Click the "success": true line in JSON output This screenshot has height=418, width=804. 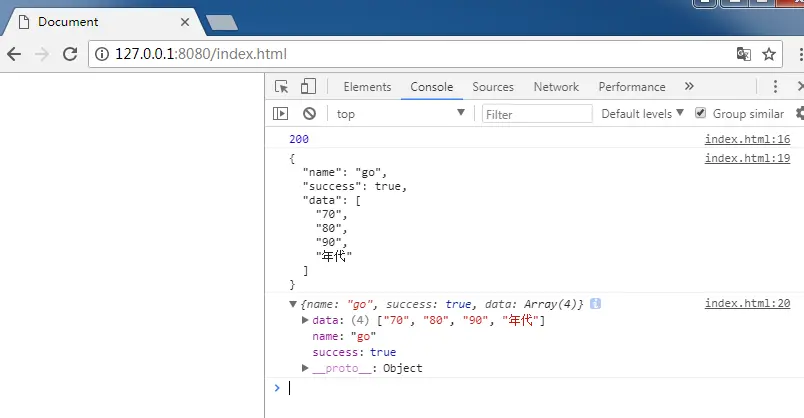(355, 186)
